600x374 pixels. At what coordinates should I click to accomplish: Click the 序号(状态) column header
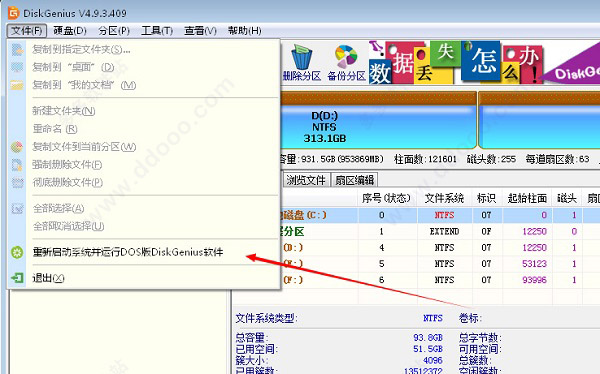(386, 198)
